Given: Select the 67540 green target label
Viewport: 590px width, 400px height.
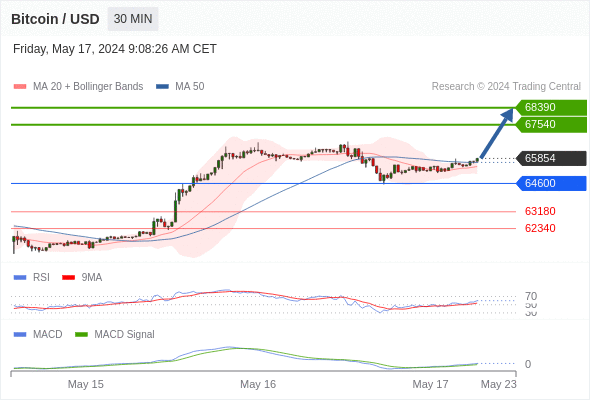Looking at the screenshot, I should tap(551, 124).
